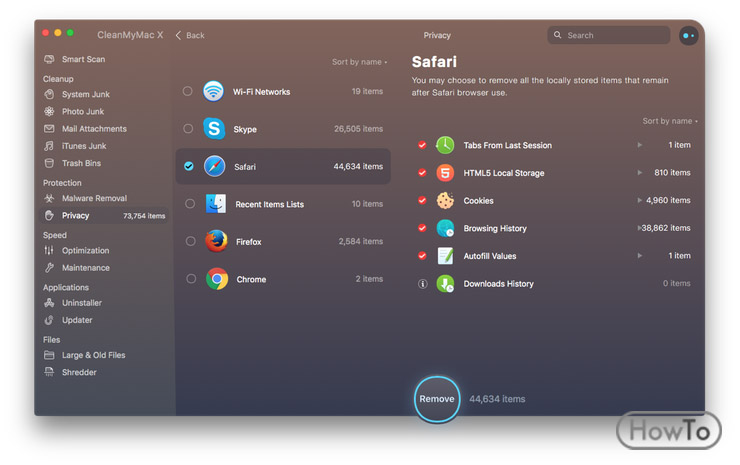Check the Recent Items Lists checkbox

coord(190,203)
